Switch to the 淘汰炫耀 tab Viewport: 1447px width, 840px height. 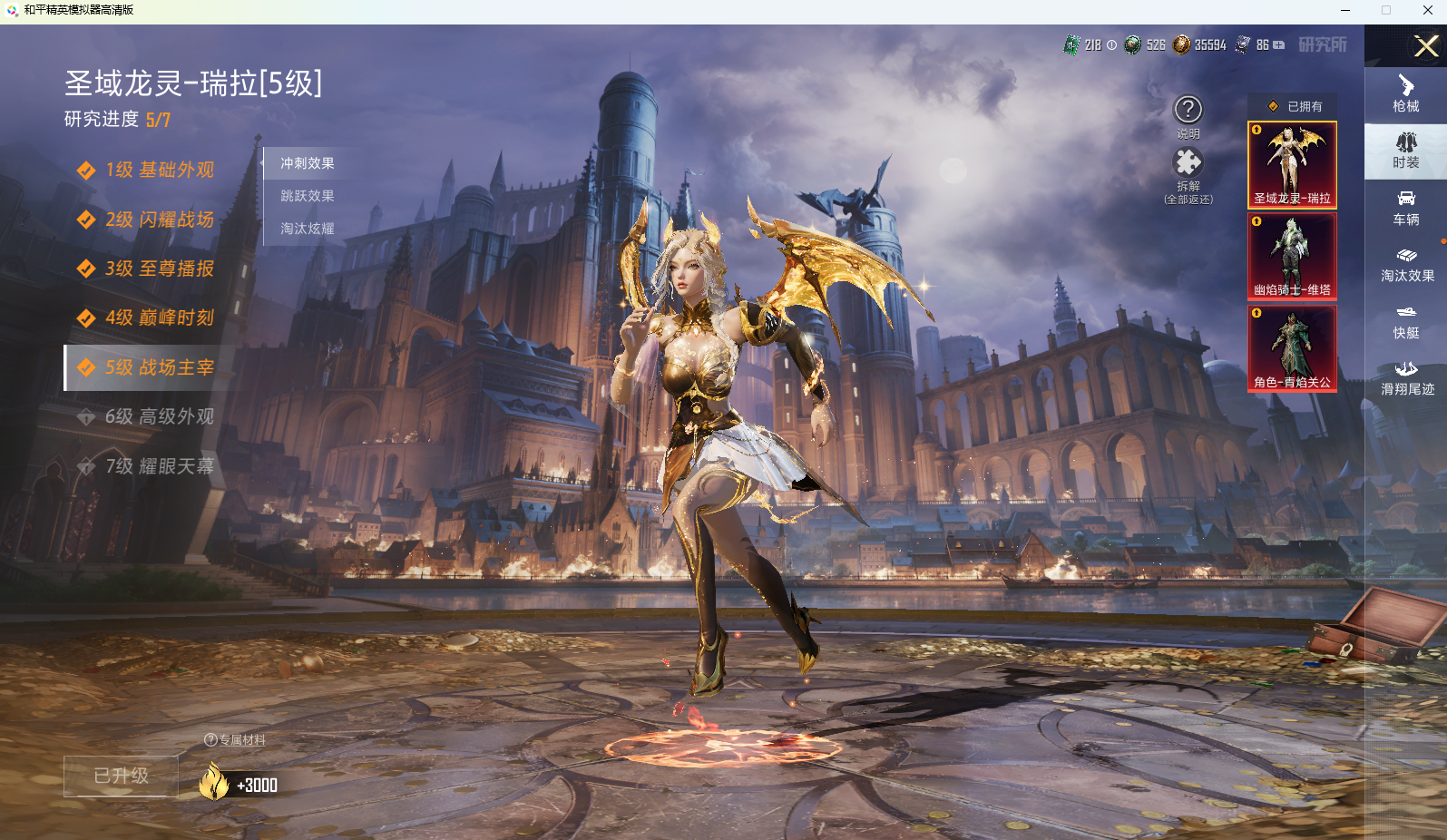pyautogui.click(x=308, y=229)
